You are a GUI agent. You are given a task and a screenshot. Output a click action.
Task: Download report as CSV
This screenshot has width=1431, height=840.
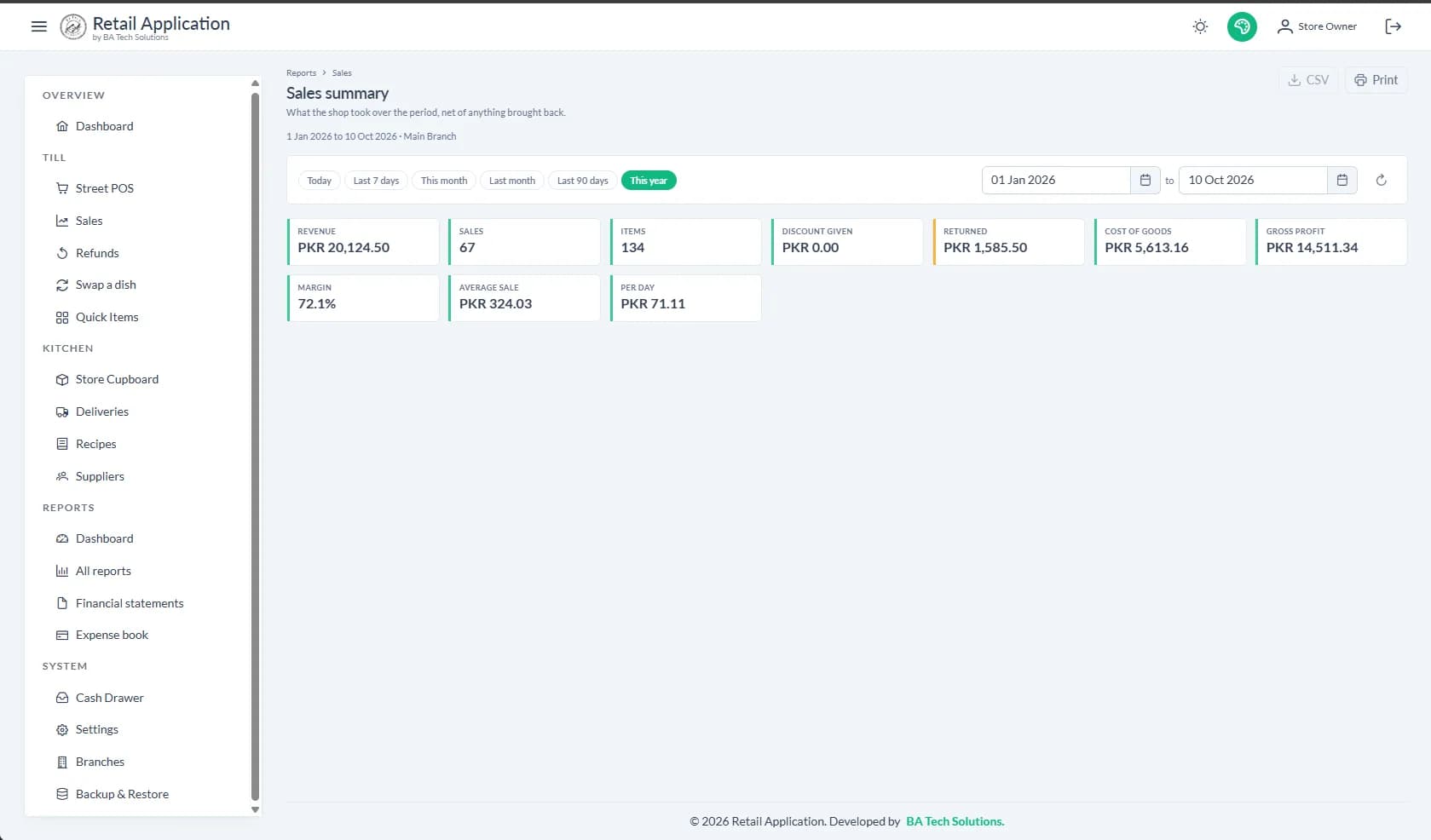(x=1308, y=80)
